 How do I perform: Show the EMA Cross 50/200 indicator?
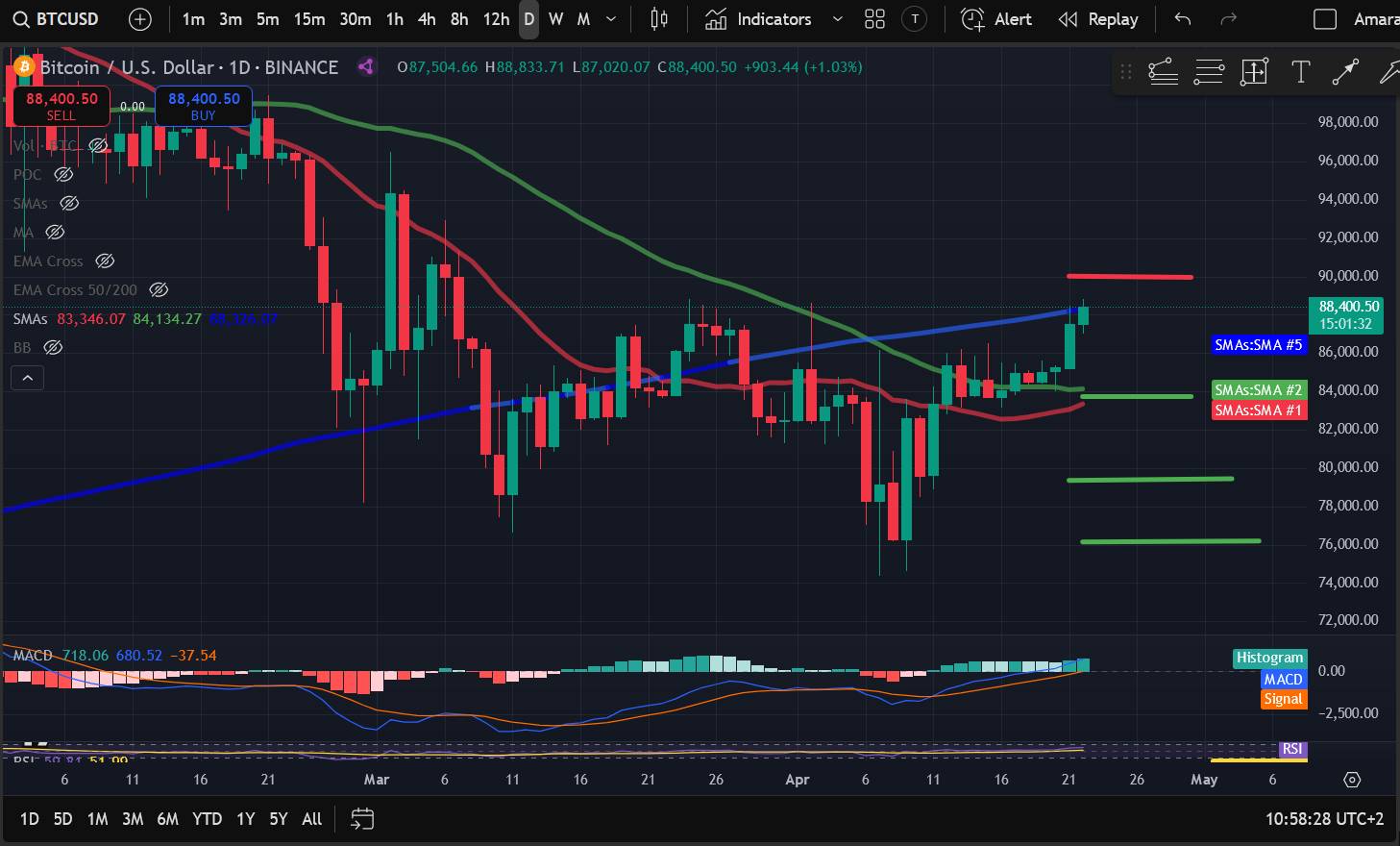click(160, 289)
